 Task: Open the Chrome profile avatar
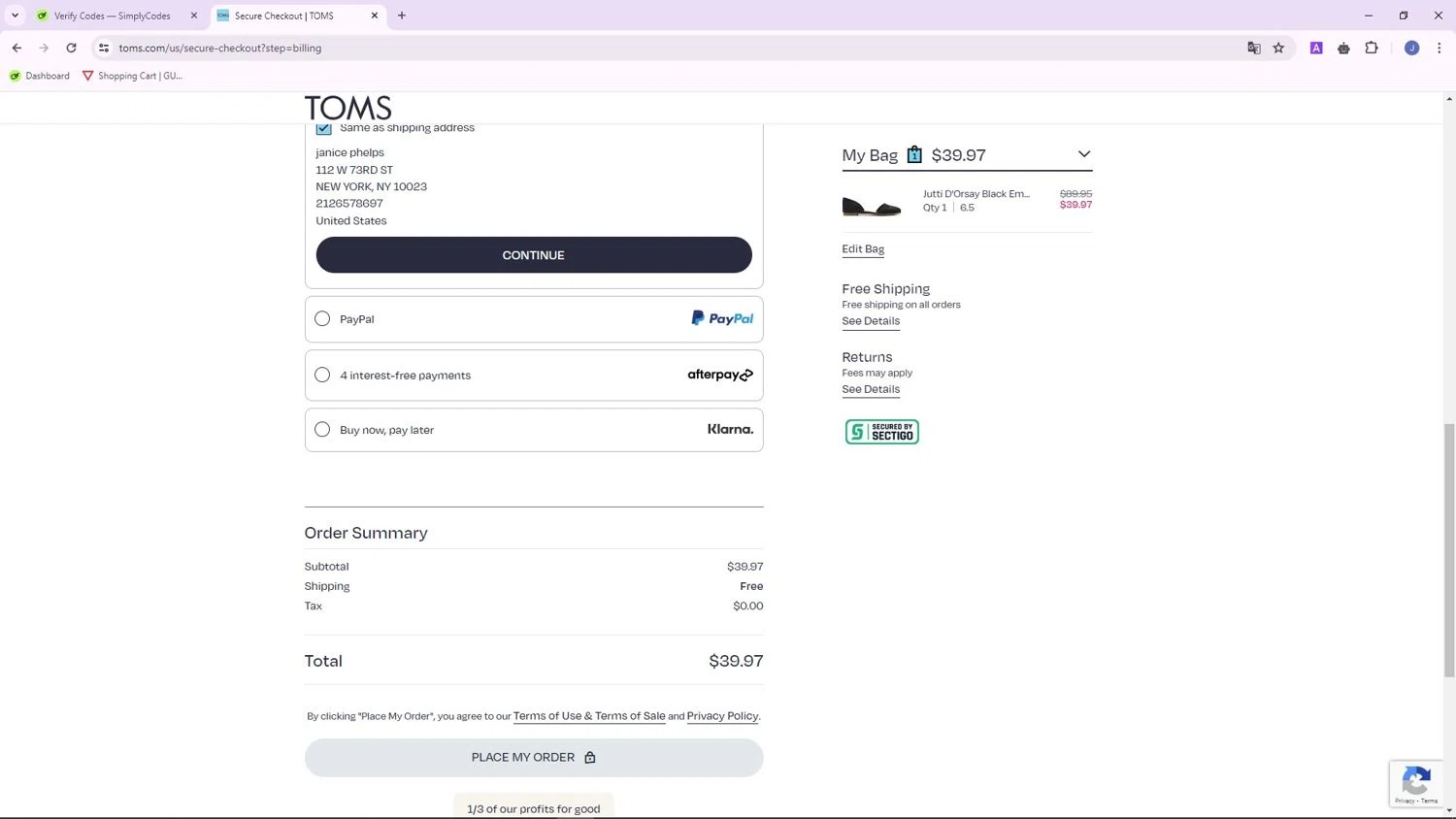[x=1412, y=48]
